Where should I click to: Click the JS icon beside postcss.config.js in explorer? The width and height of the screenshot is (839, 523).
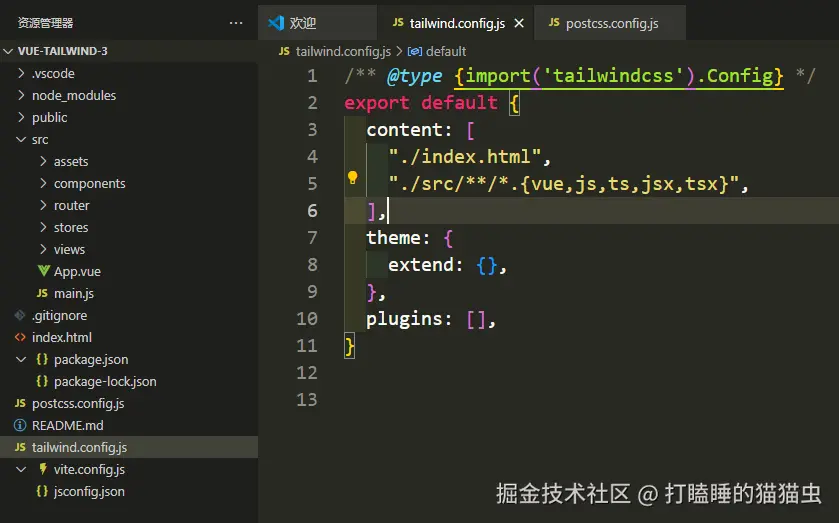point(20,403)
